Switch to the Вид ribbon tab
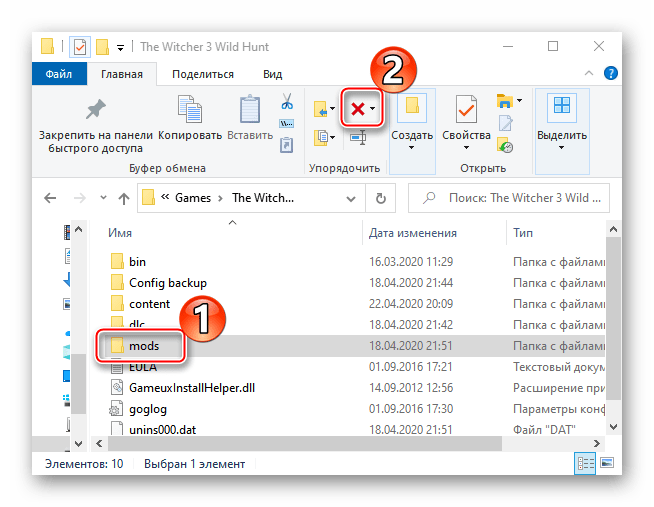The image size is (654, 507). pos(272,74)
